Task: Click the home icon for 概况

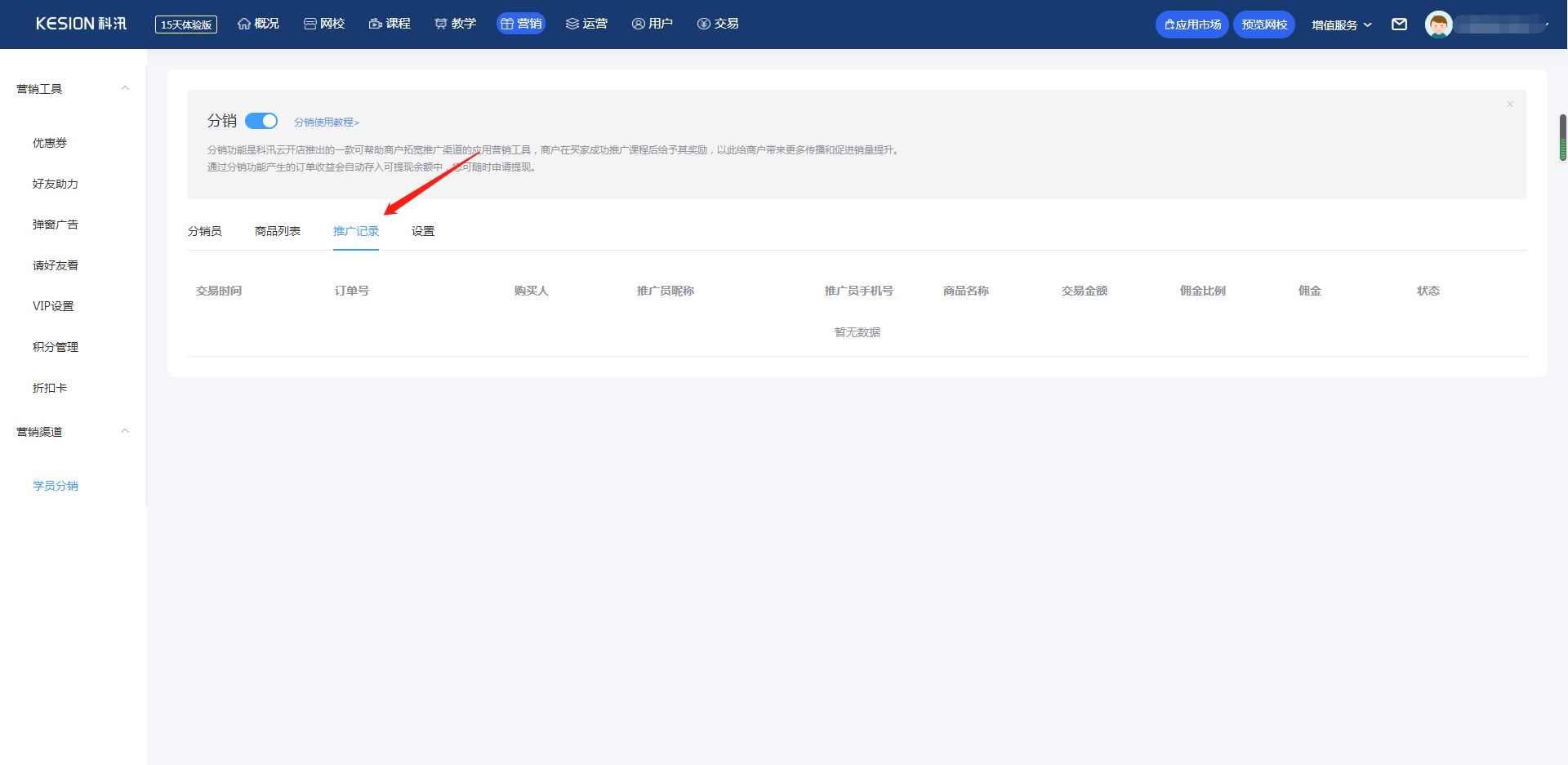Action: click(x=243, y=24)
